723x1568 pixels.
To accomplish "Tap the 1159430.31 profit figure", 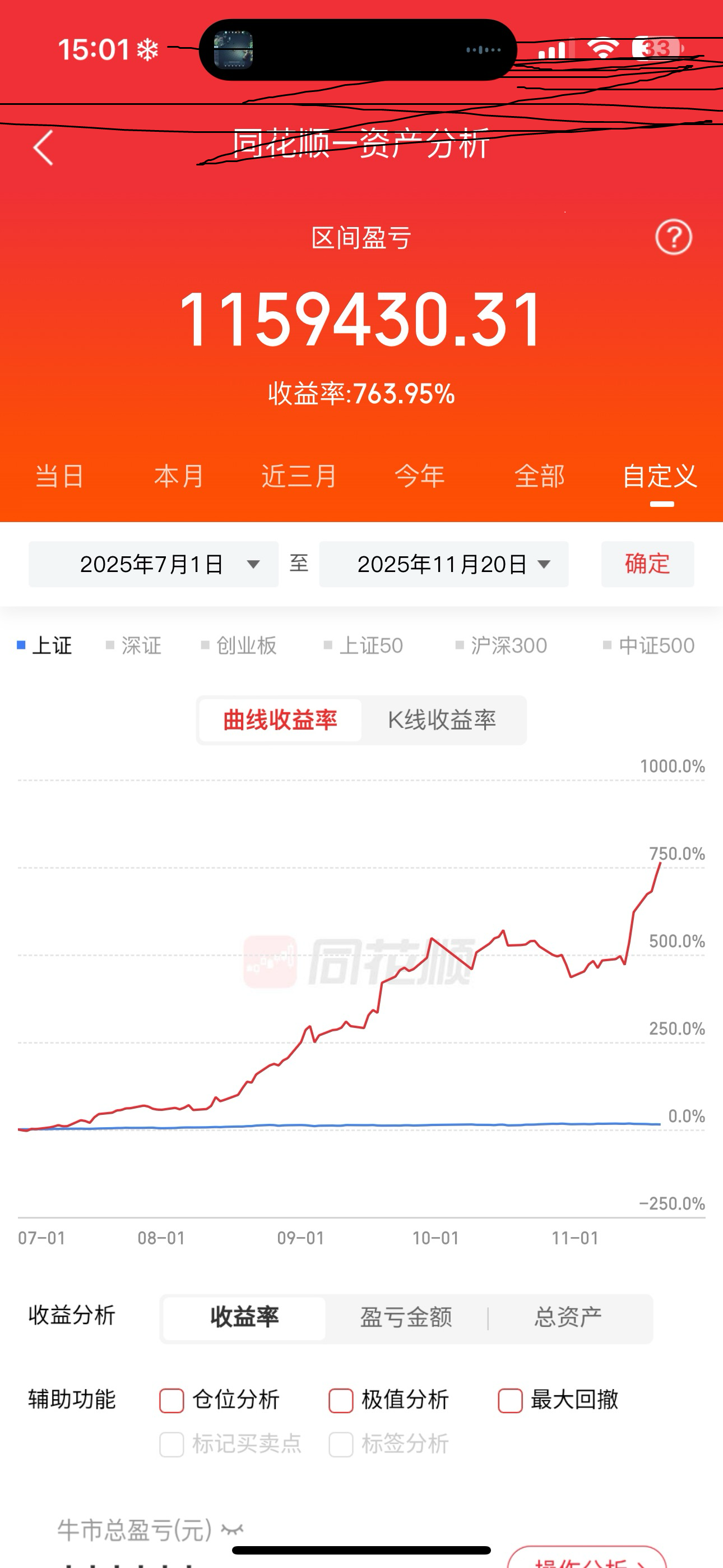I will [361, 319].
